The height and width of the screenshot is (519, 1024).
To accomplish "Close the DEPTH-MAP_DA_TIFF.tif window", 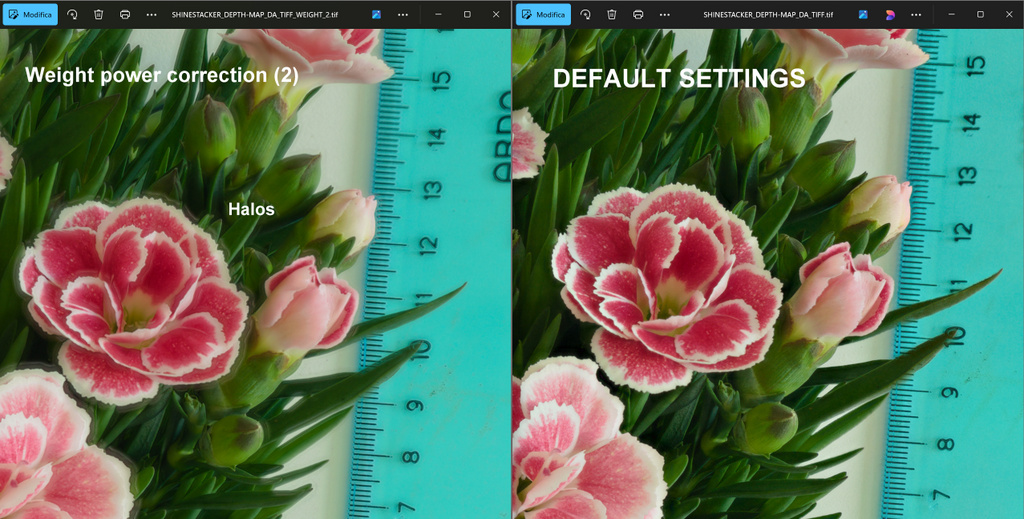I will pos(1009,14).
